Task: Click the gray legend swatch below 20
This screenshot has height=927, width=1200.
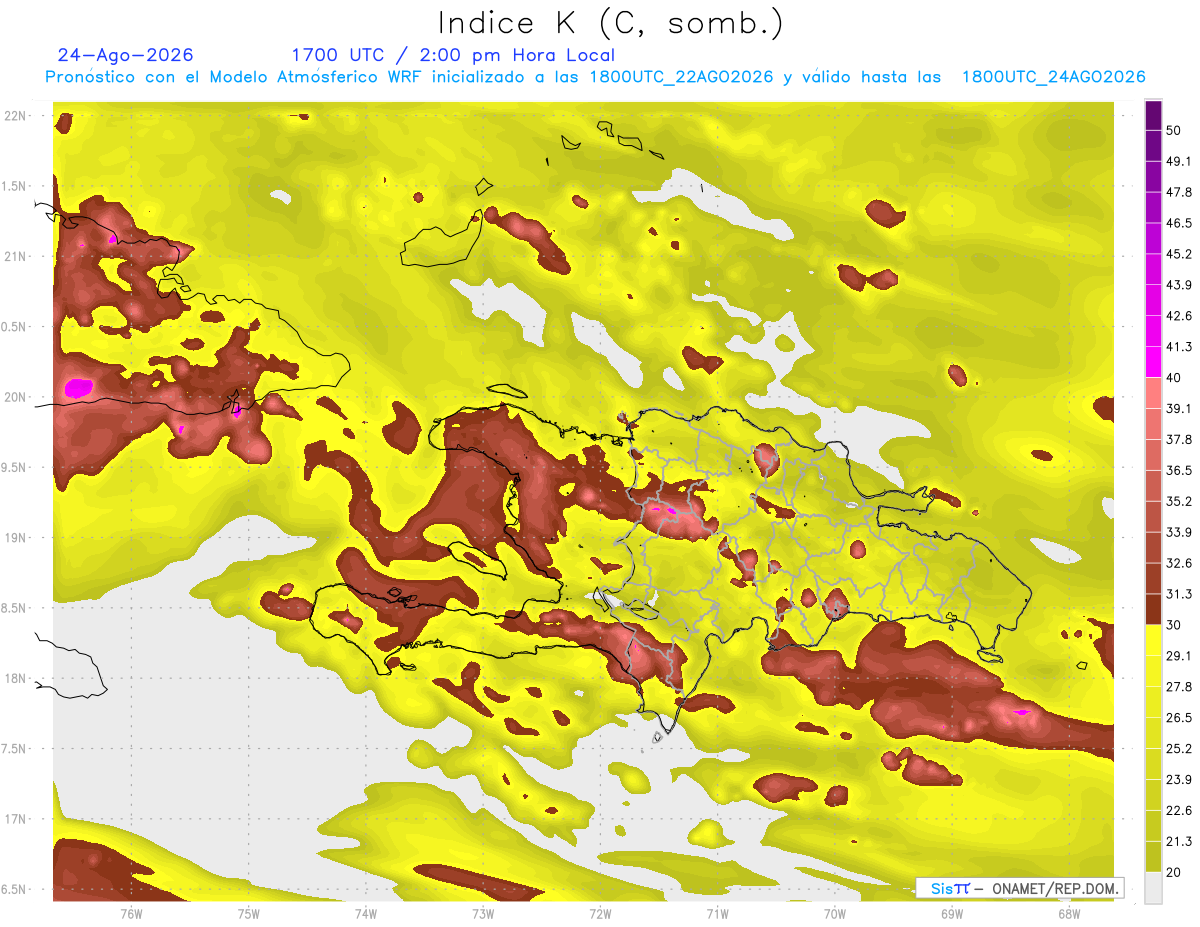Action: coord(1153,887)
